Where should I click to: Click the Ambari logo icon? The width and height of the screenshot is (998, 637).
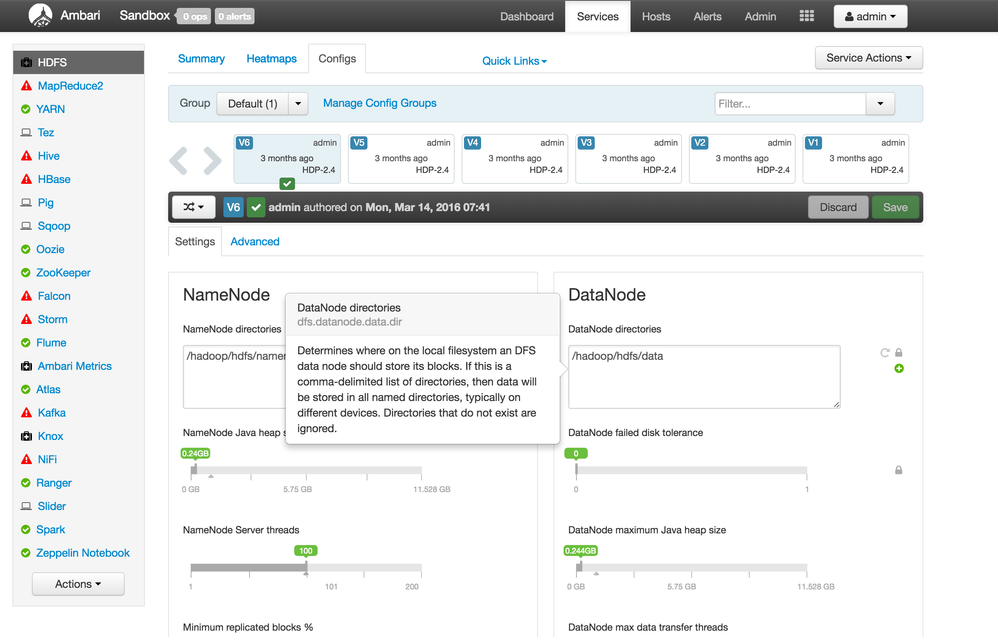[x=41, y=15]
